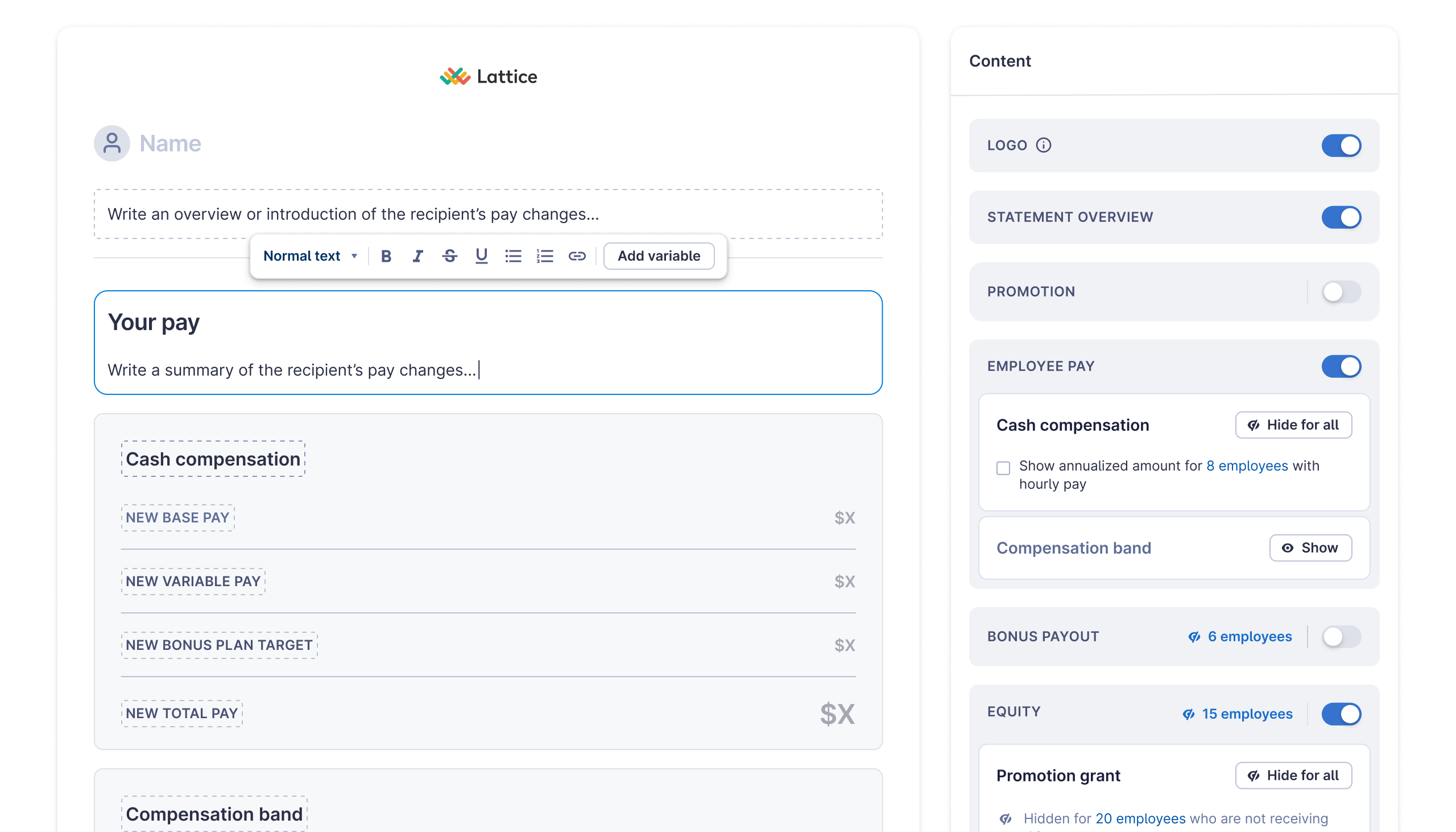Click the Content panel heading
1456x832 pixels.
tap(1000, 61)
